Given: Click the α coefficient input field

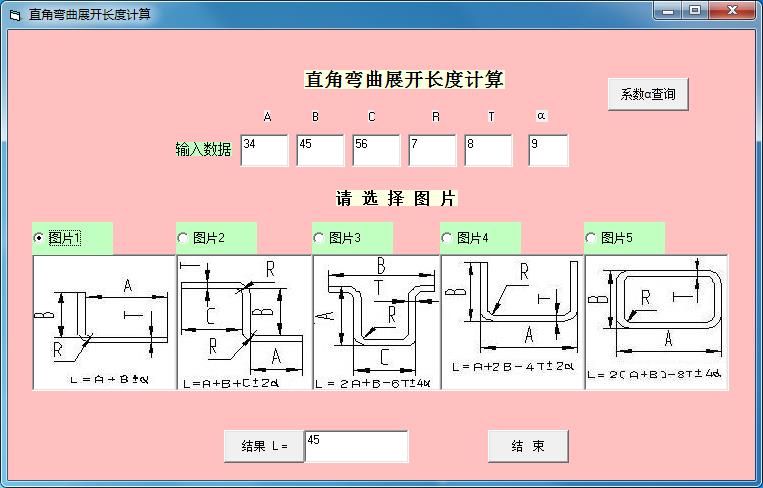Looking at the screenshot, I should pyautogui.click(x=548, y=150).
